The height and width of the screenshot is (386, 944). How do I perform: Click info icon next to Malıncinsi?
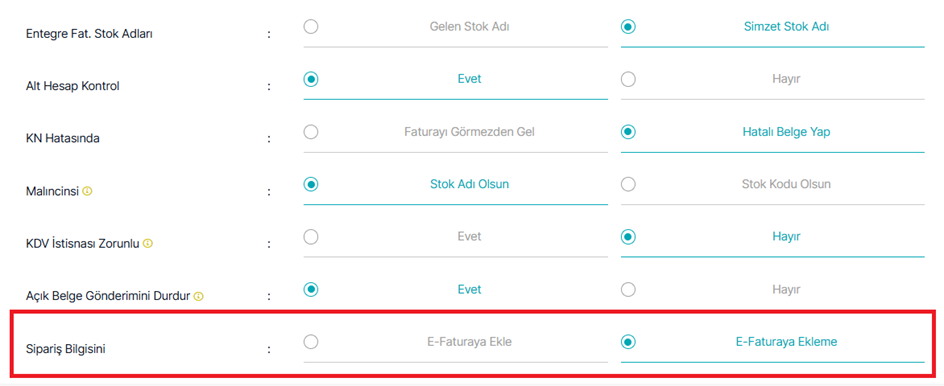tap(87, 191)
